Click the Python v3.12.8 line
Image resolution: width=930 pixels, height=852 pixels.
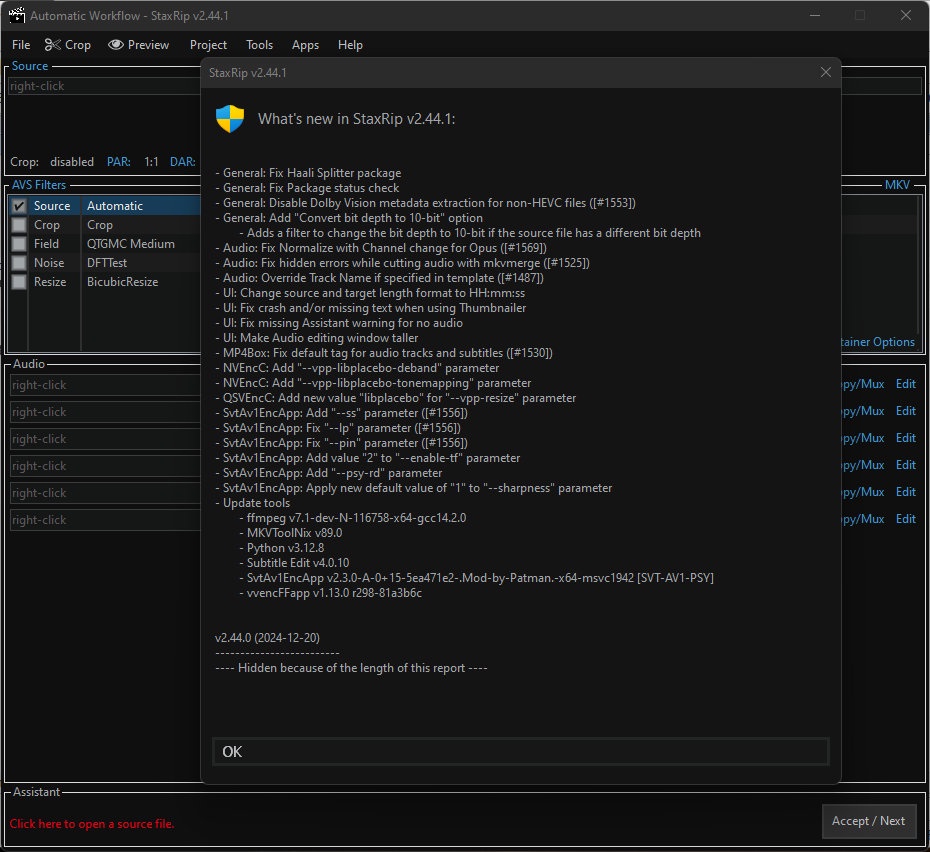[x=282, y=548]
